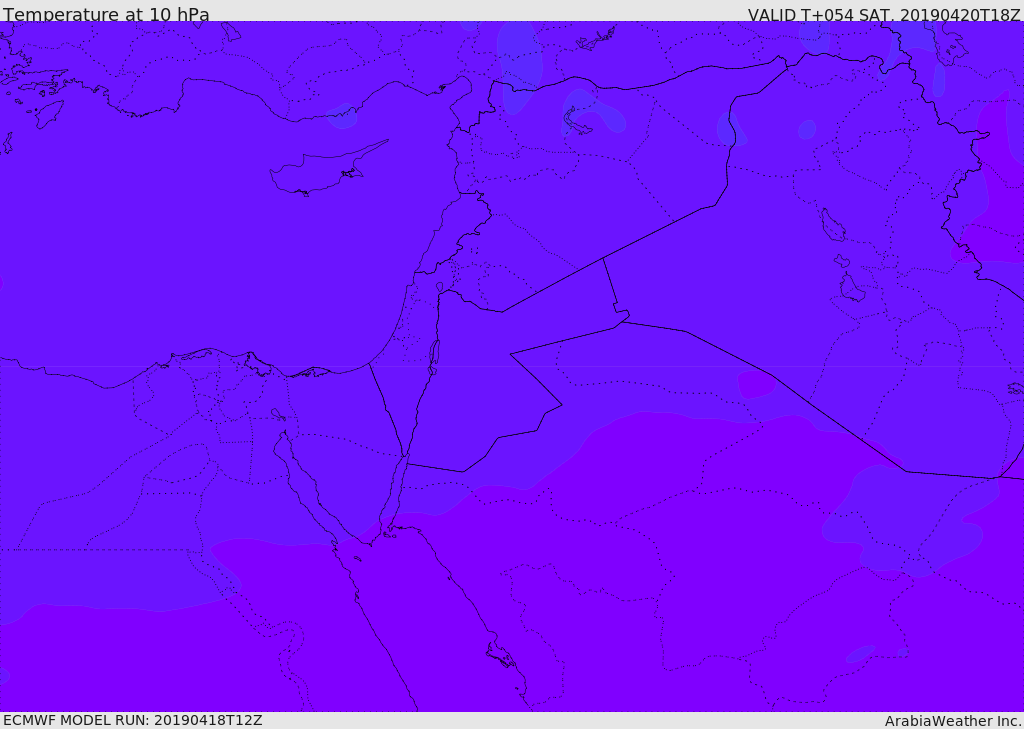Click the 'ArabiaWeather Inc' credit text

[952, 721]
